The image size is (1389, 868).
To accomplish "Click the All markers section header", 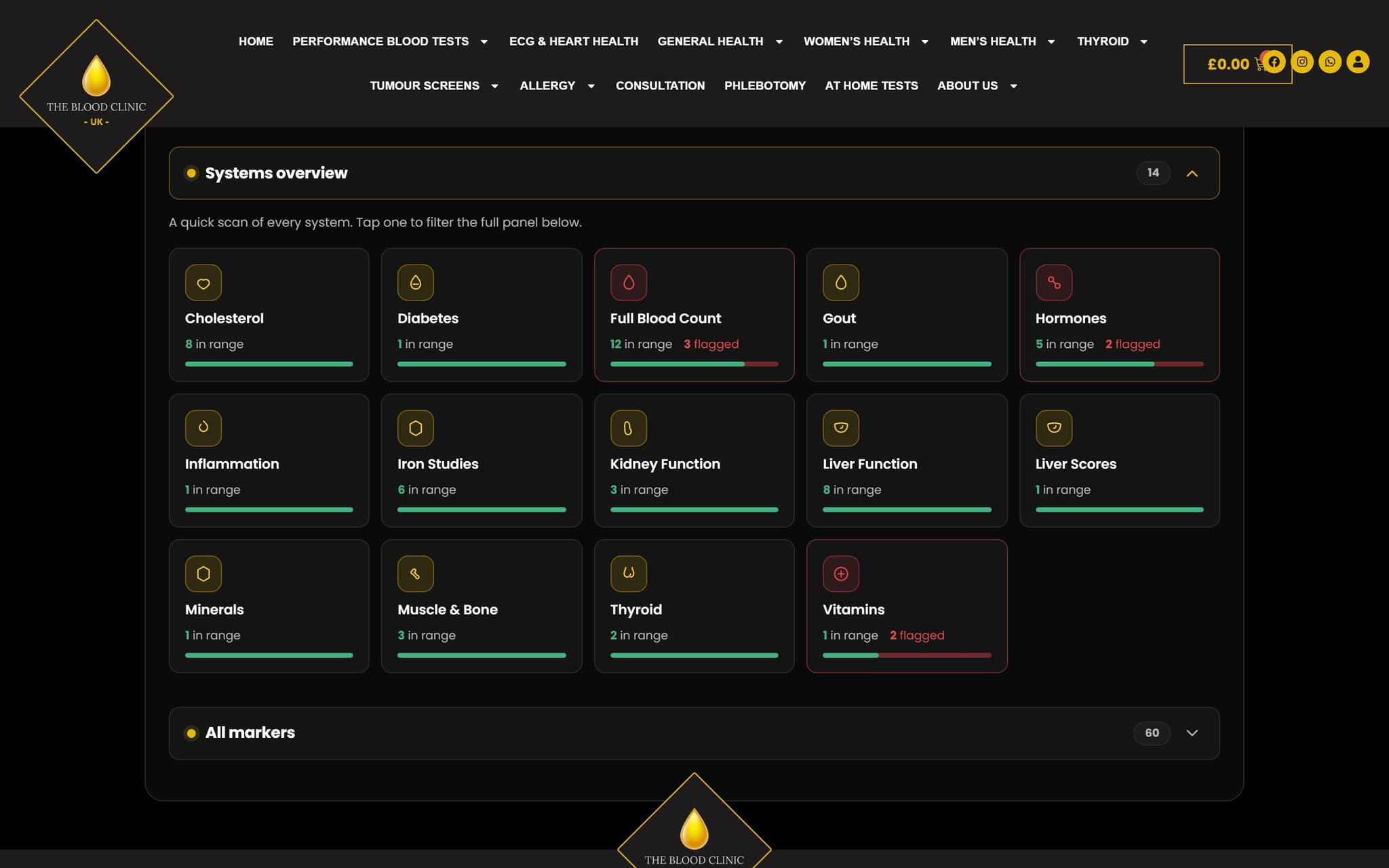I will coord(694,733).
